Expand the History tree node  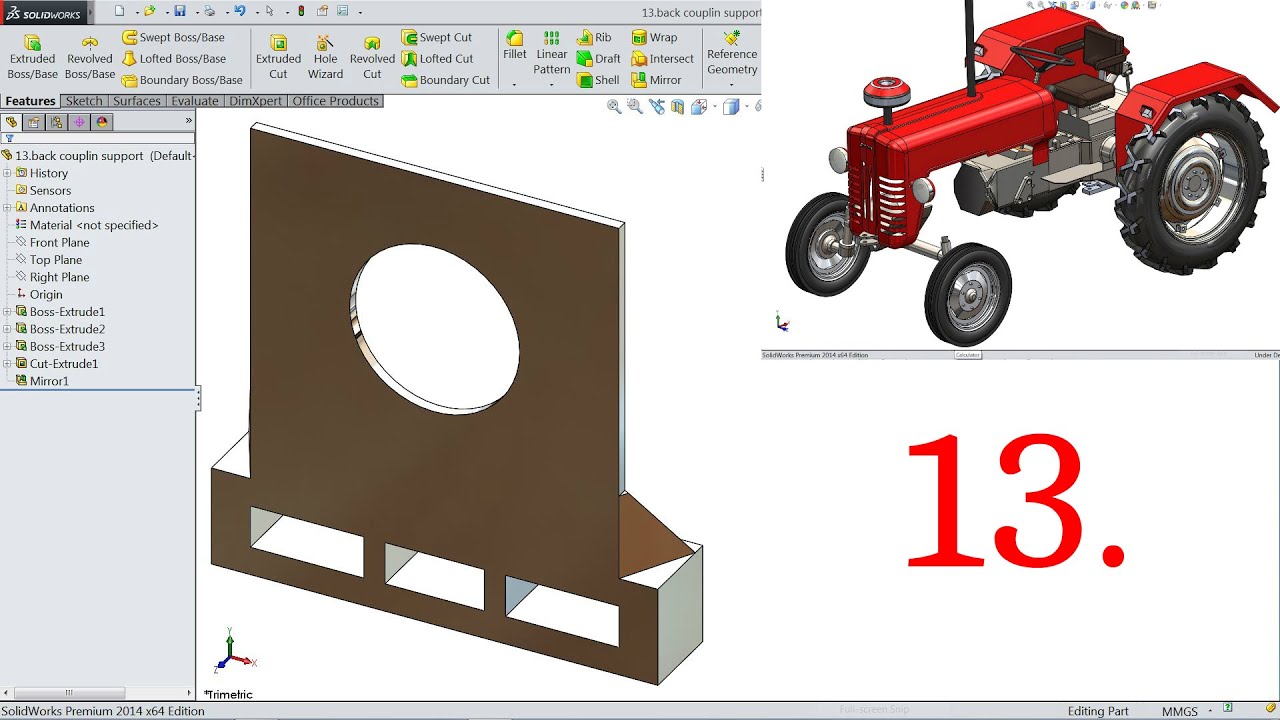point(7,173)
